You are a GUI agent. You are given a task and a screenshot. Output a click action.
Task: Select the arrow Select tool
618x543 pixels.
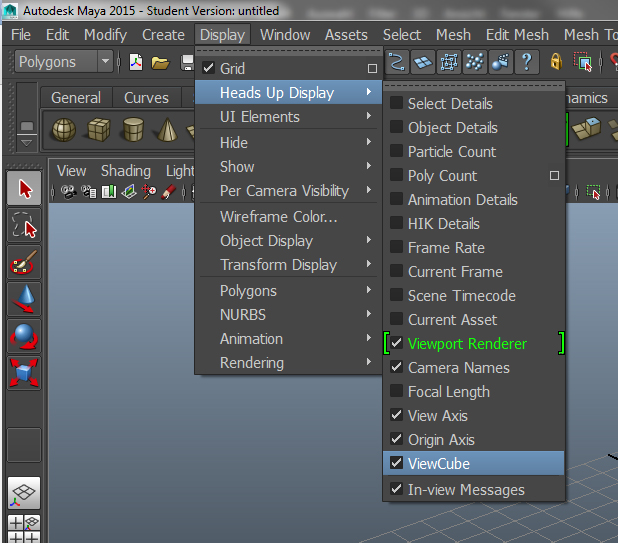click(x=24, y=188)
